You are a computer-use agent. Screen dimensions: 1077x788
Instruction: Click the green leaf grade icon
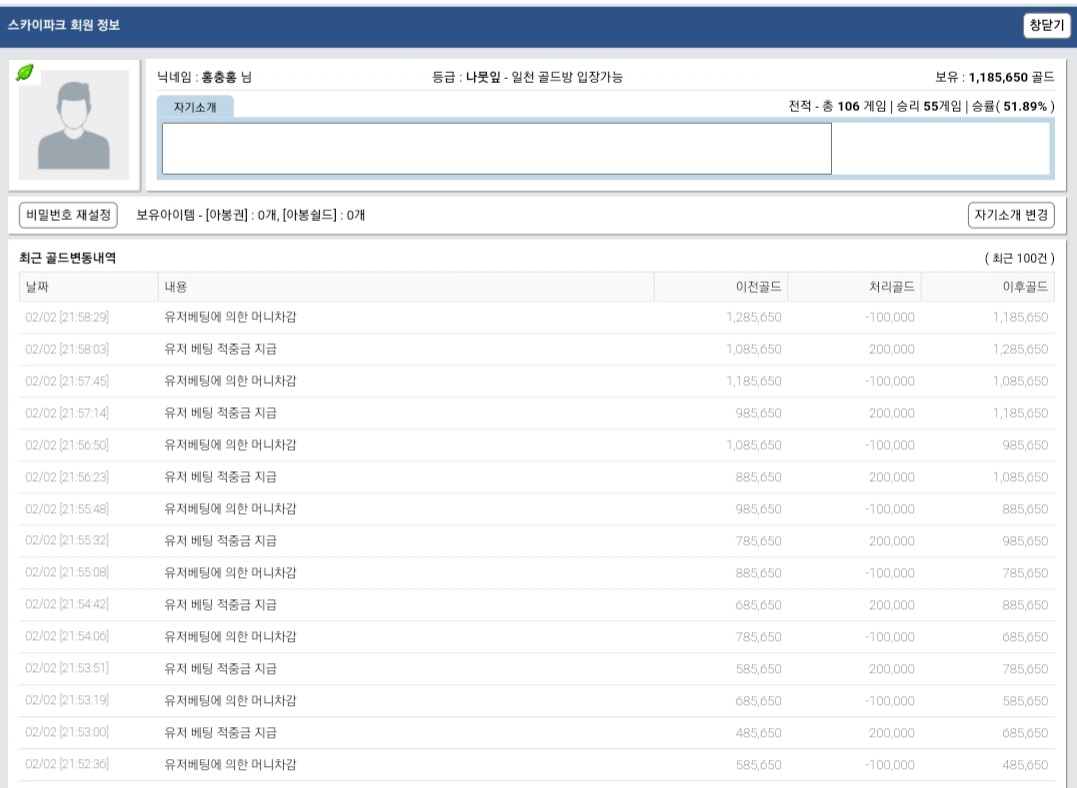pyautogui.click(x=25, y=73)
